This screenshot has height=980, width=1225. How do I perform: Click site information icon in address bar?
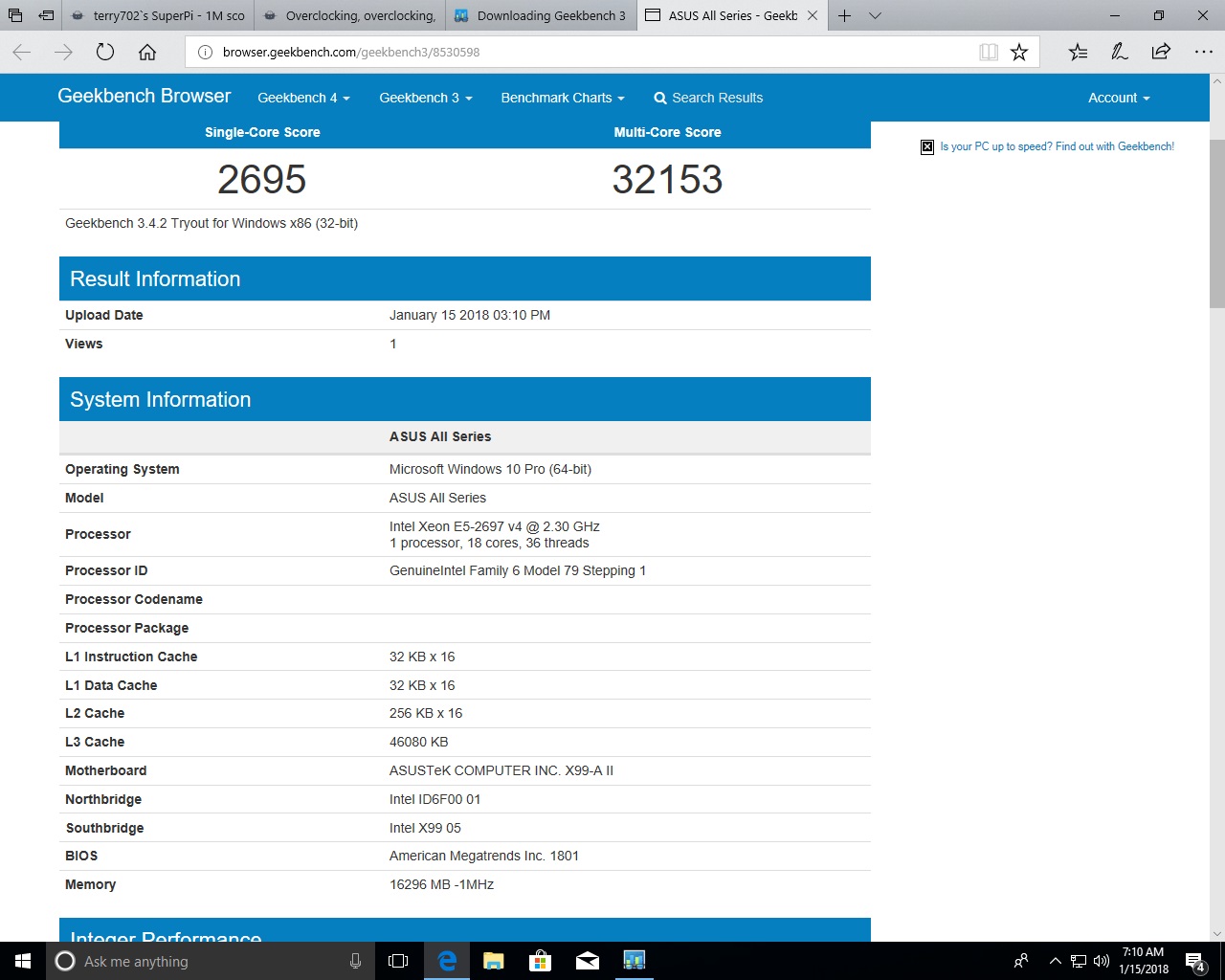[205, 52]
